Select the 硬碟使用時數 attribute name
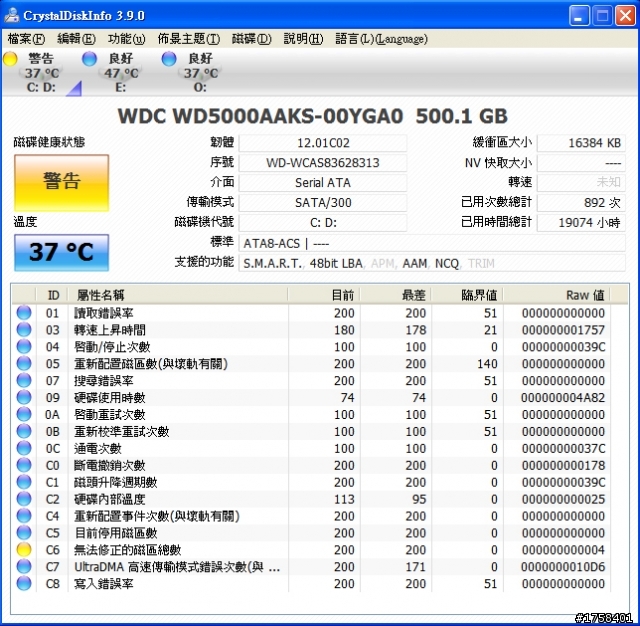The image size is (640, 626). pyautogui.click(x=109, y=397)
